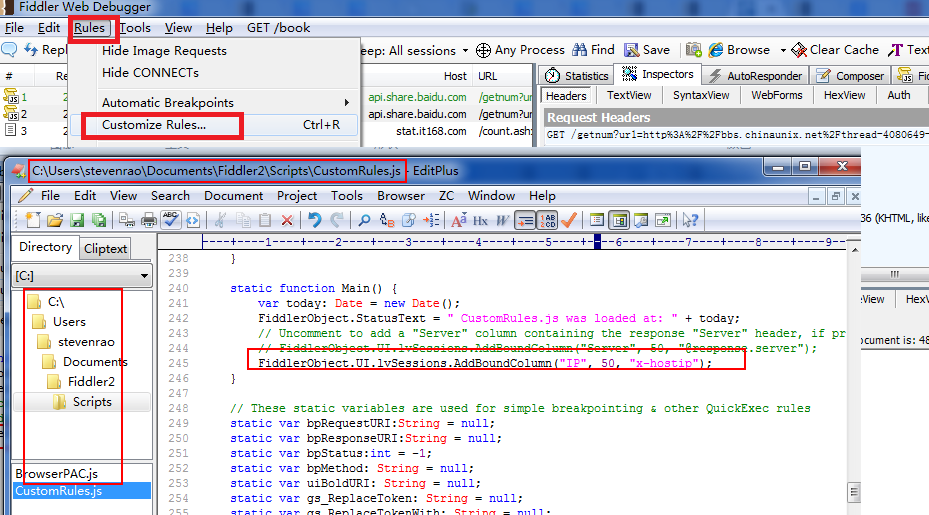Click the Save floppy disk icon in EditPlus

[x=77, y=220]
